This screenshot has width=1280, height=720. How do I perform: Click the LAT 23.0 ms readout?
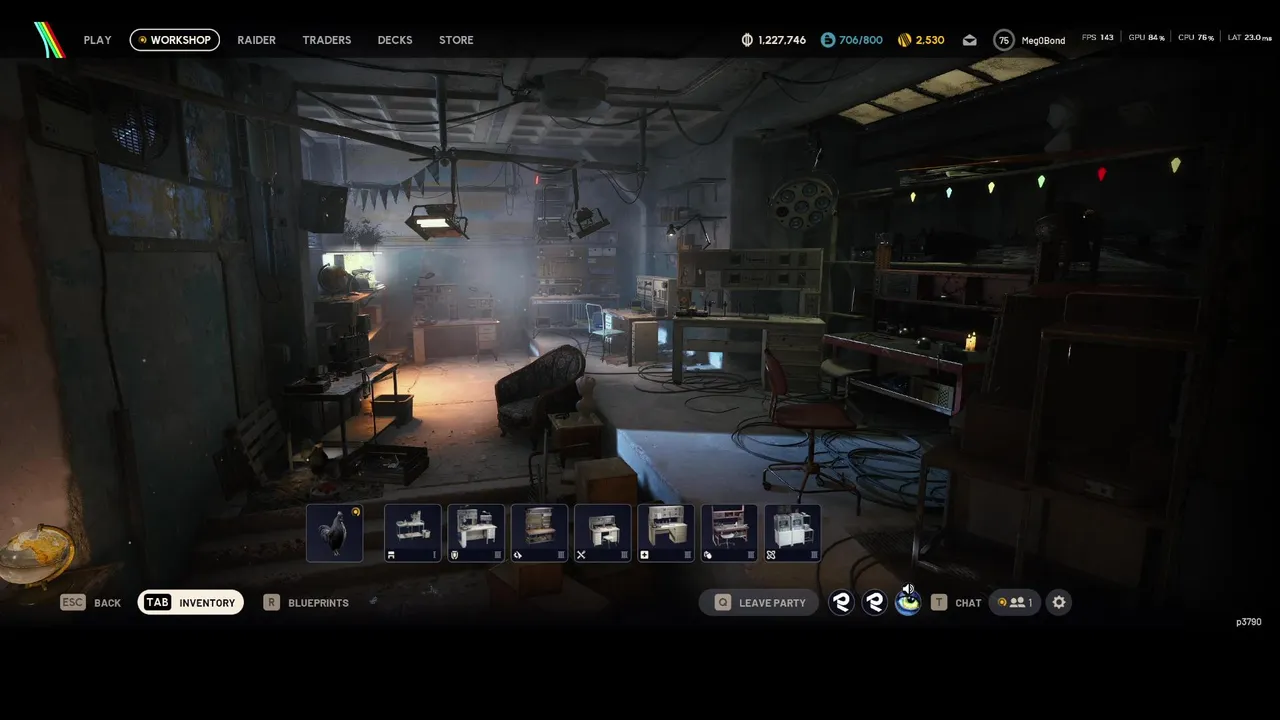(1250, 37)
